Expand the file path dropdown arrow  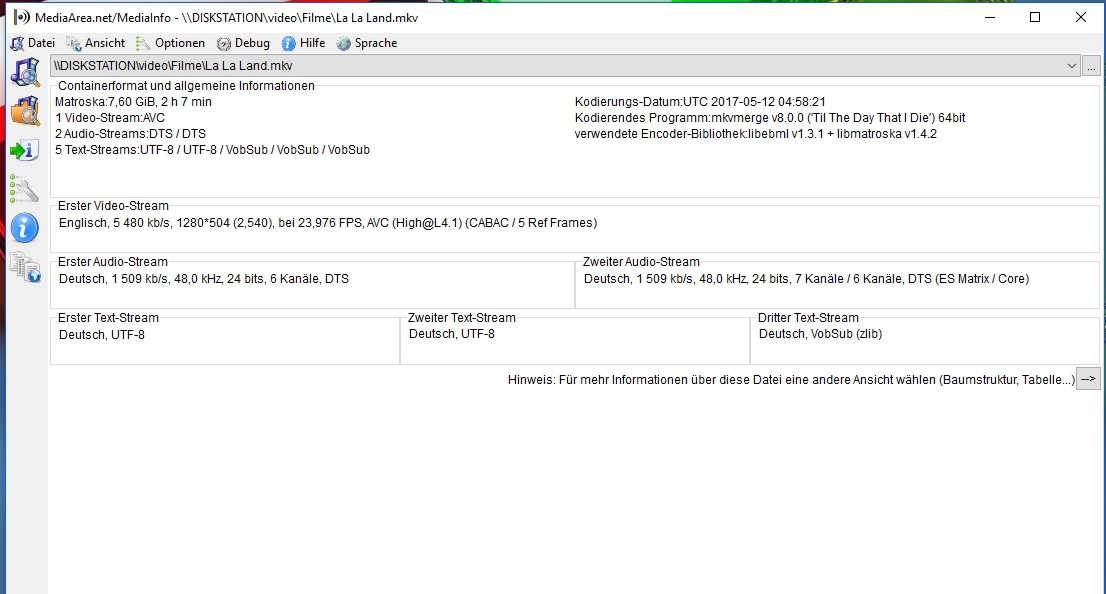tap(1072, 66)
